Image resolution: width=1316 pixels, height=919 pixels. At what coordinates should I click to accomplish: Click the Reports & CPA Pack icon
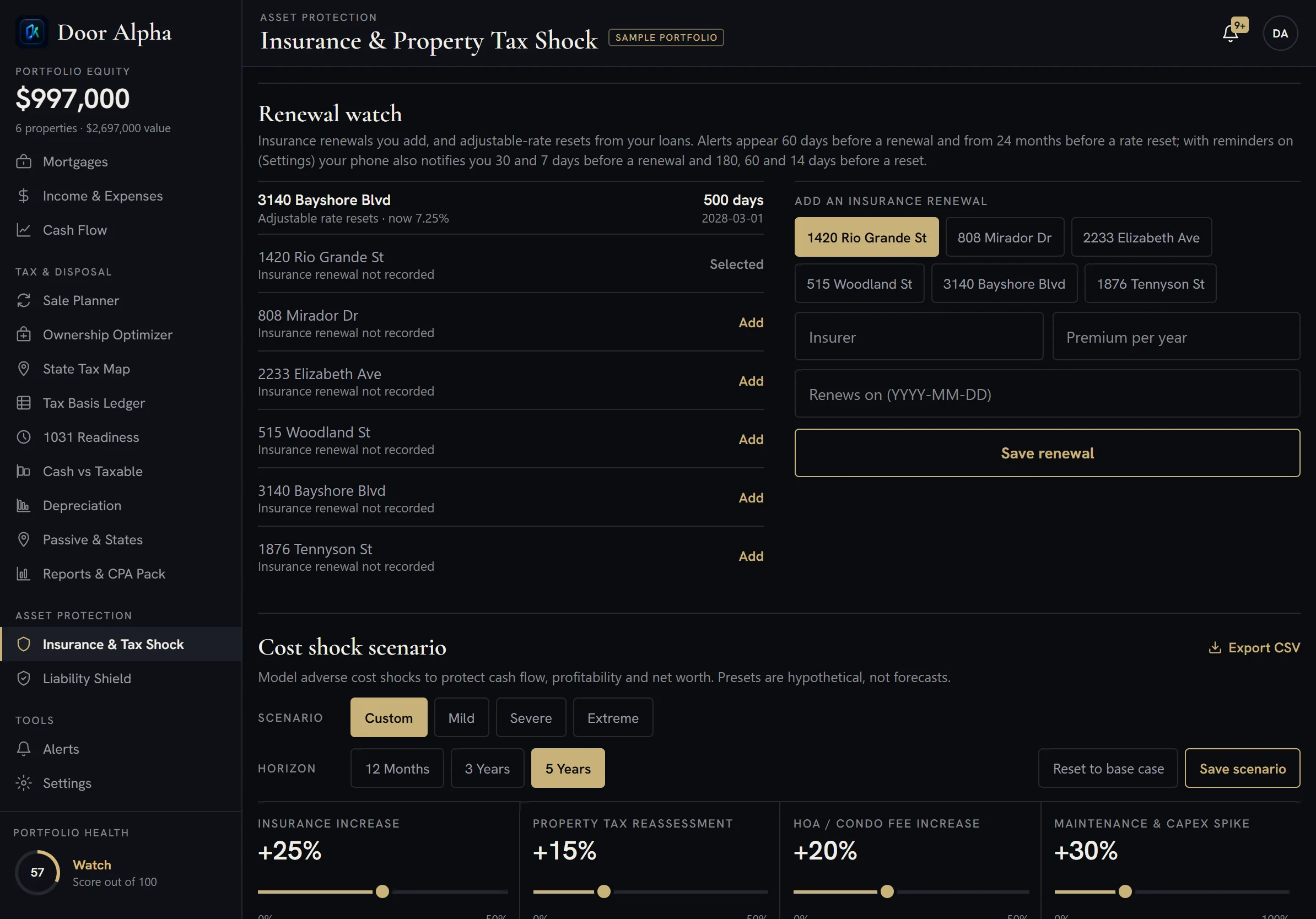(x=24, y=574)
